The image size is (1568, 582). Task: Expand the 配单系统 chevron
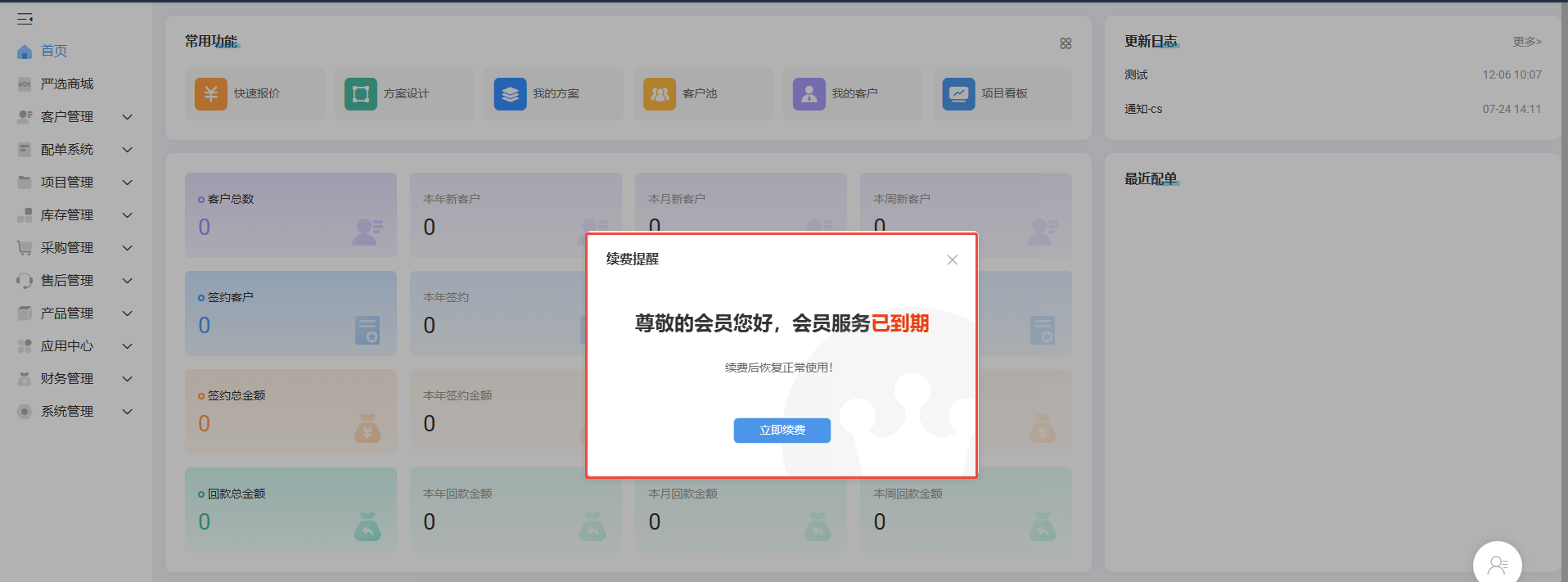(x=127, y=150)
